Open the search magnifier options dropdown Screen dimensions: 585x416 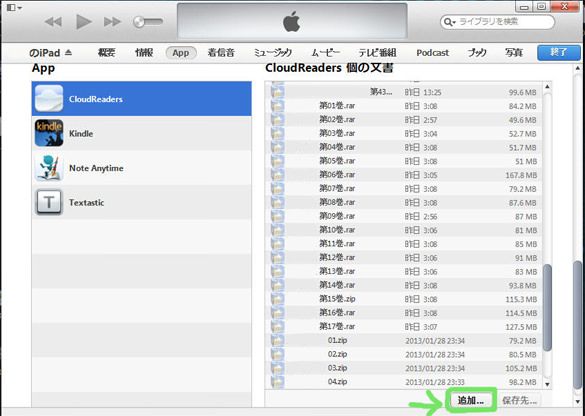(449, 22)
